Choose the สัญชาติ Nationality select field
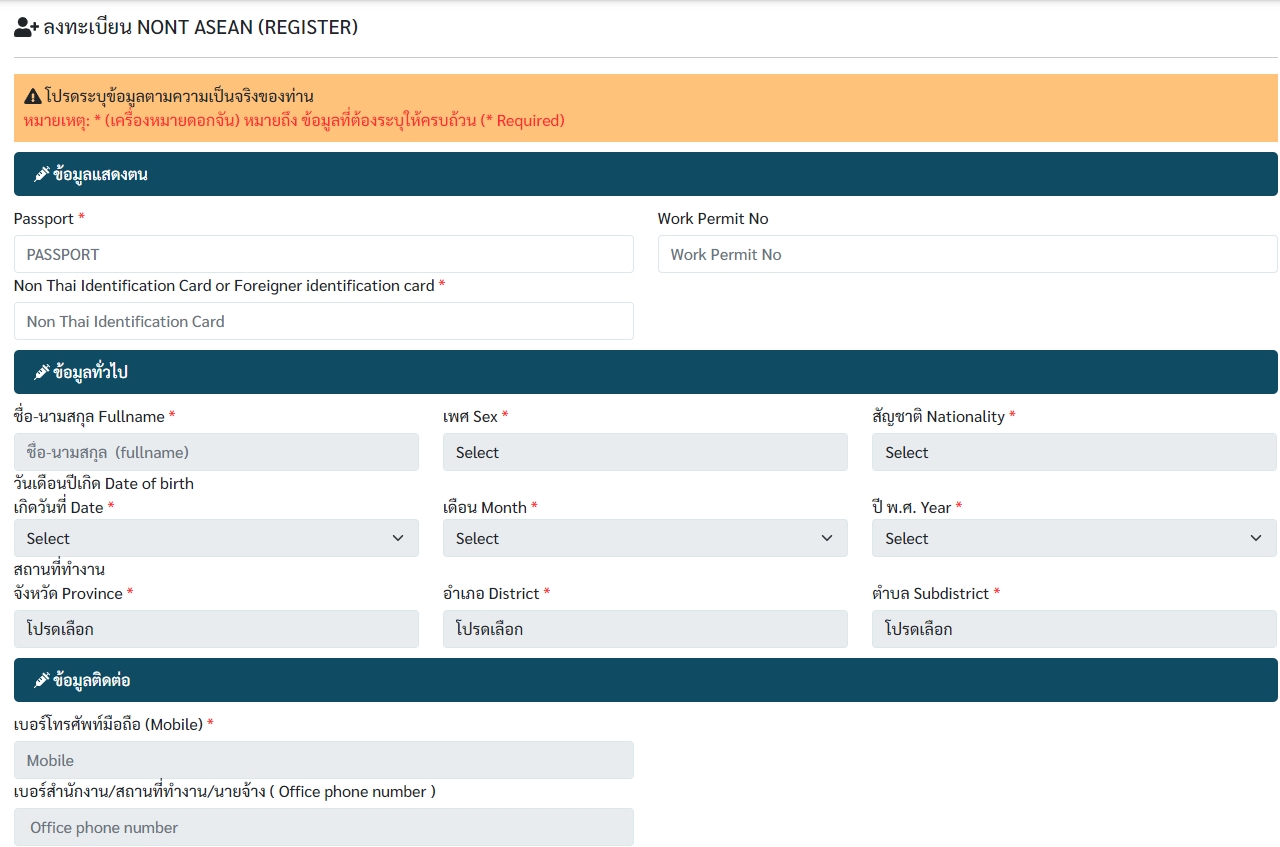 pyautogui.click(x=1074, y=452)
